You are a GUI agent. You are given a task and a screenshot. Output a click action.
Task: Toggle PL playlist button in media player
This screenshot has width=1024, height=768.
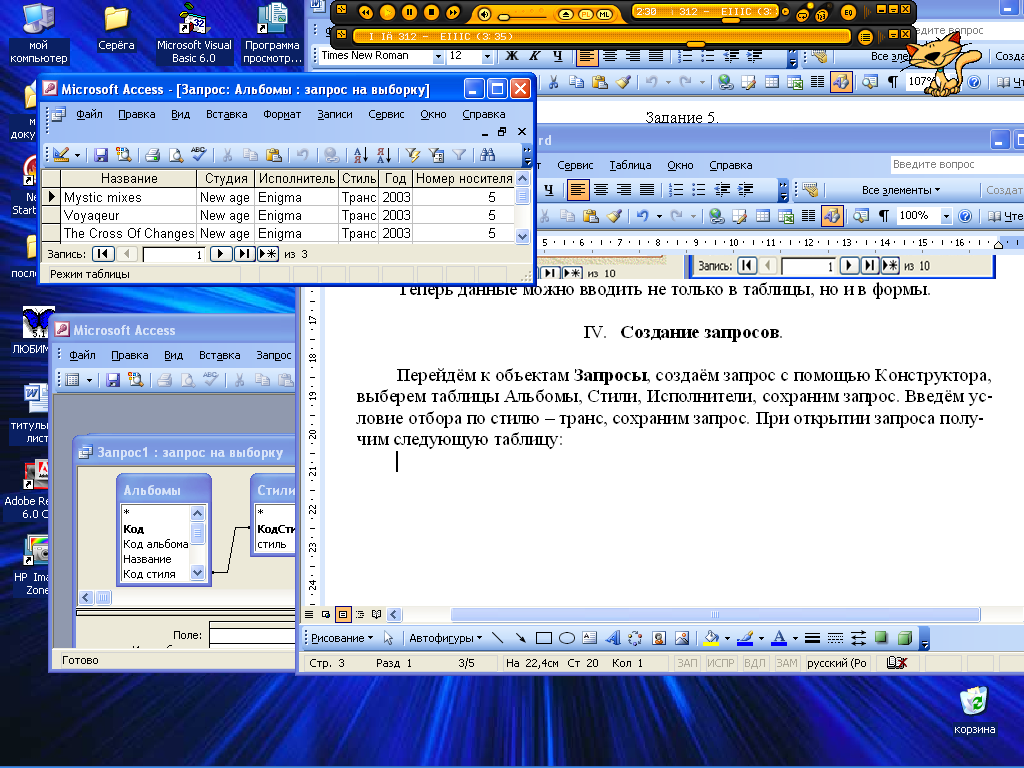(x=586, y=14)
